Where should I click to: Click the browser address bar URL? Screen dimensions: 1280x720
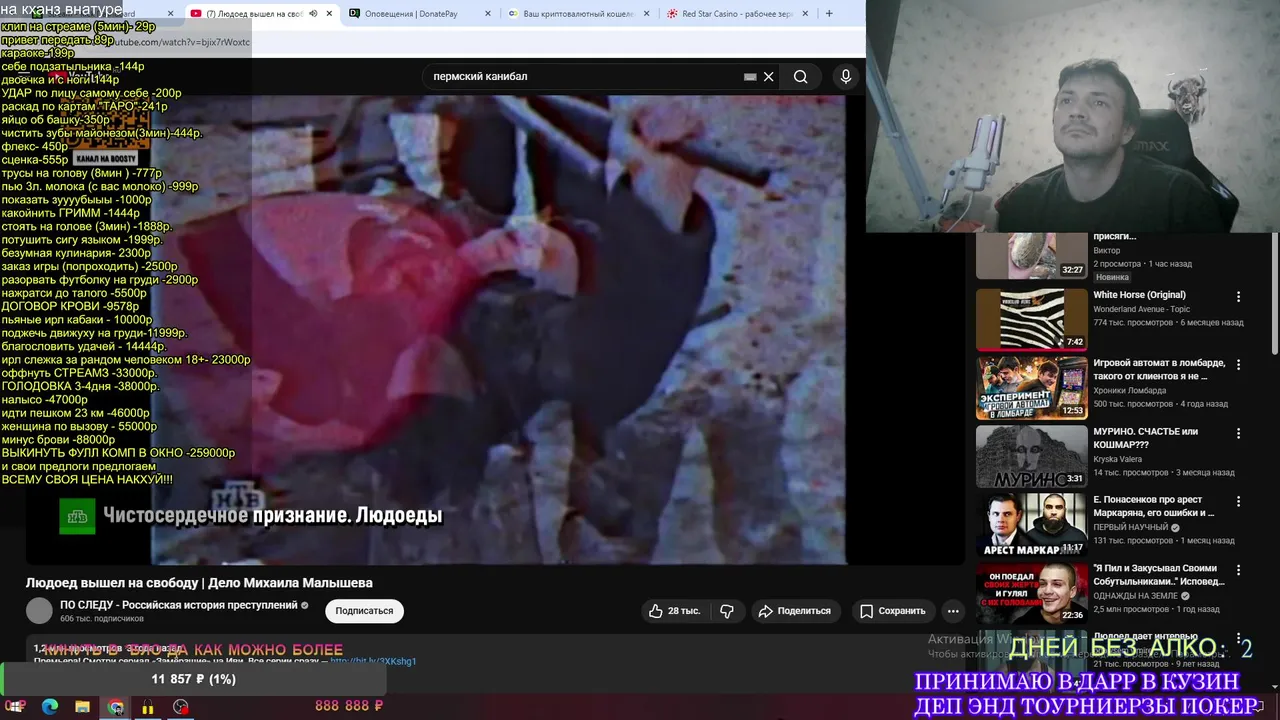(180, 42)
